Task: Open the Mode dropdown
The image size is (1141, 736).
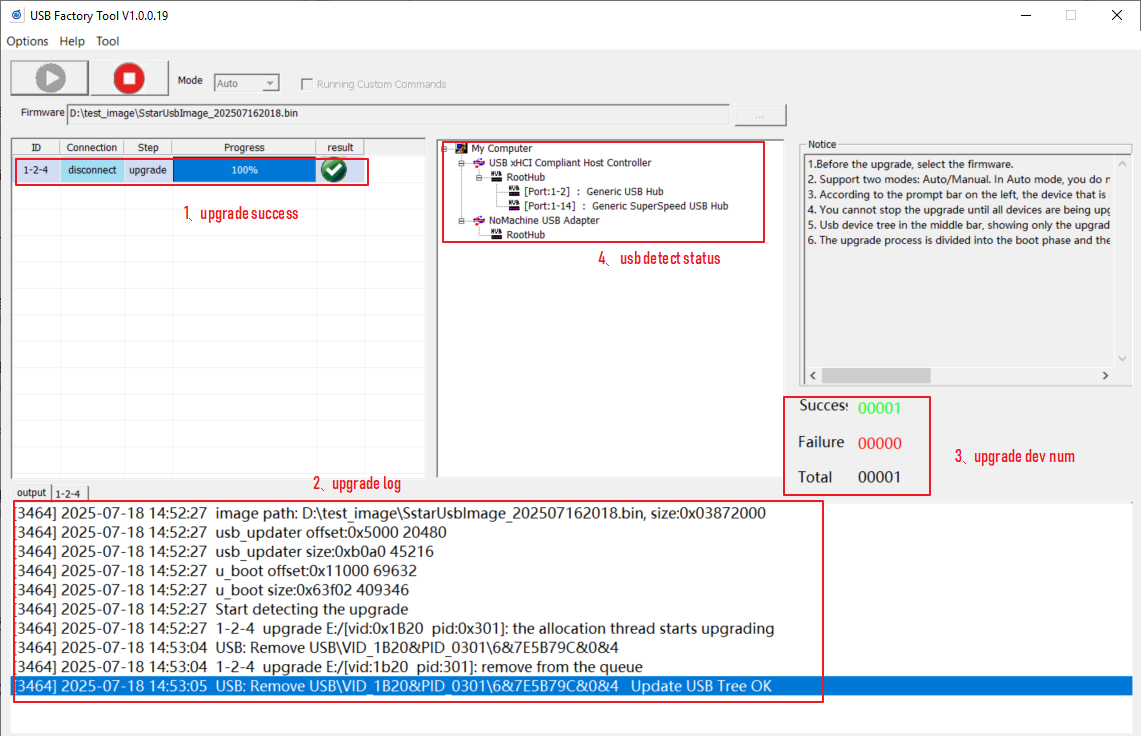Action: point(270,84)
